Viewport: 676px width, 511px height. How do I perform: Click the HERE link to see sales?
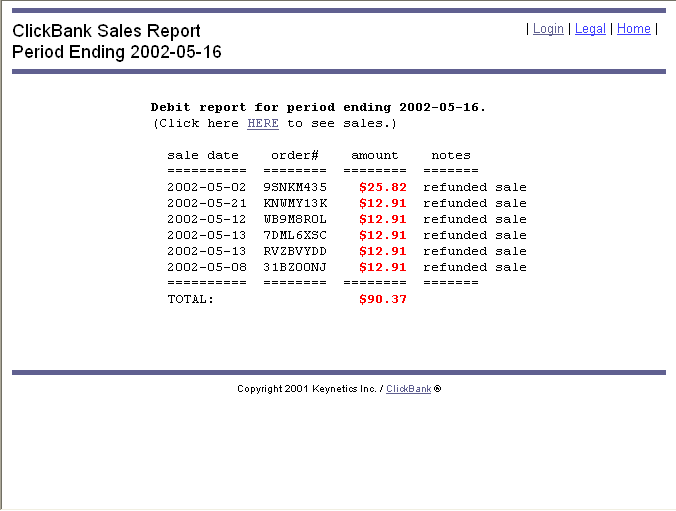tap(263, 123)
